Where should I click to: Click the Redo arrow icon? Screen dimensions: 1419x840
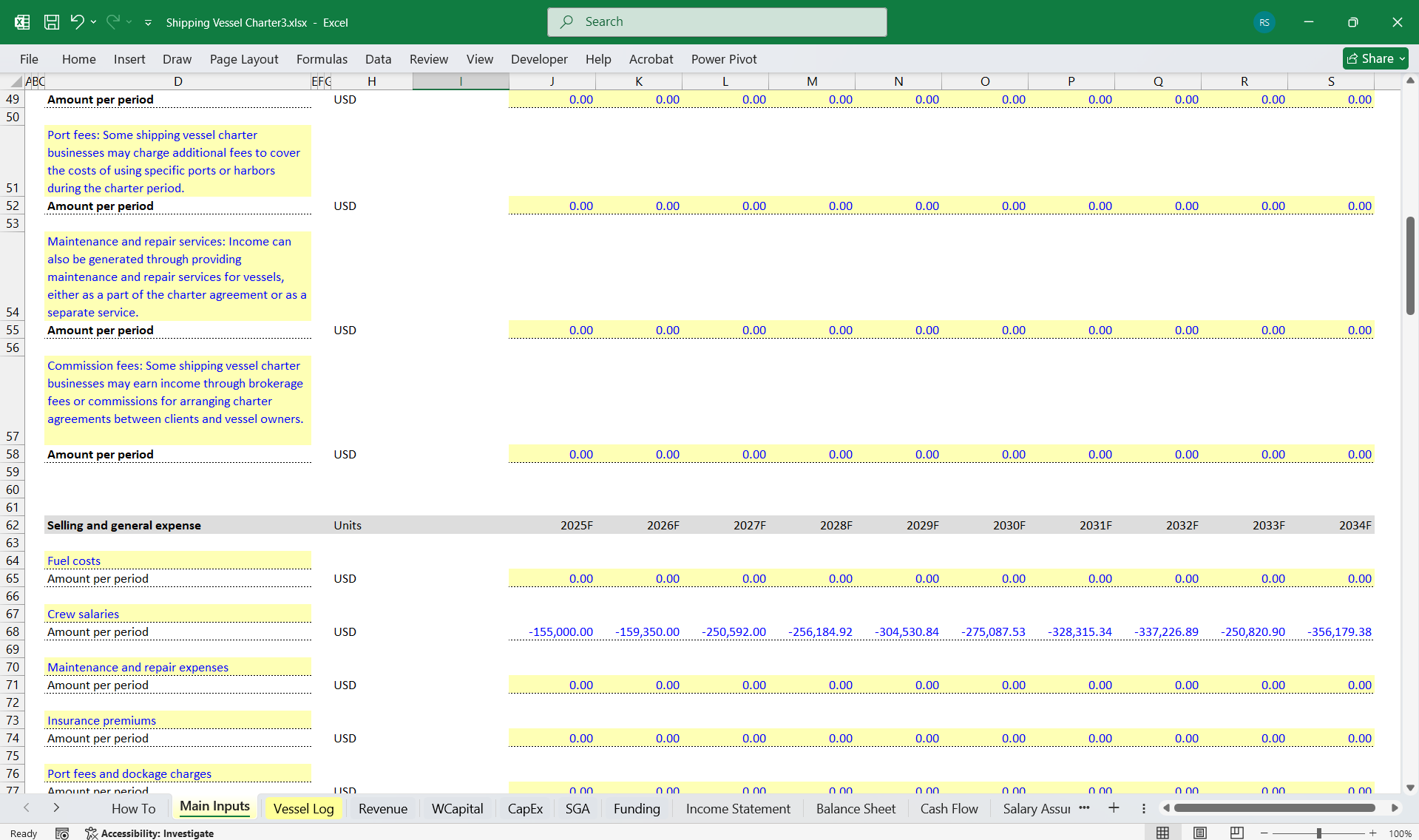click(x=112, y=22)
